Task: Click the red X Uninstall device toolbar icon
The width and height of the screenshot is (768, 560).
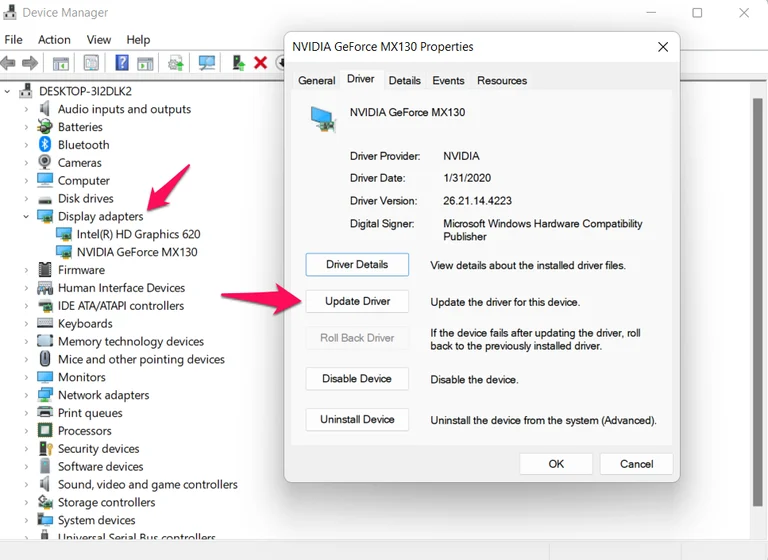Action: 261,63
